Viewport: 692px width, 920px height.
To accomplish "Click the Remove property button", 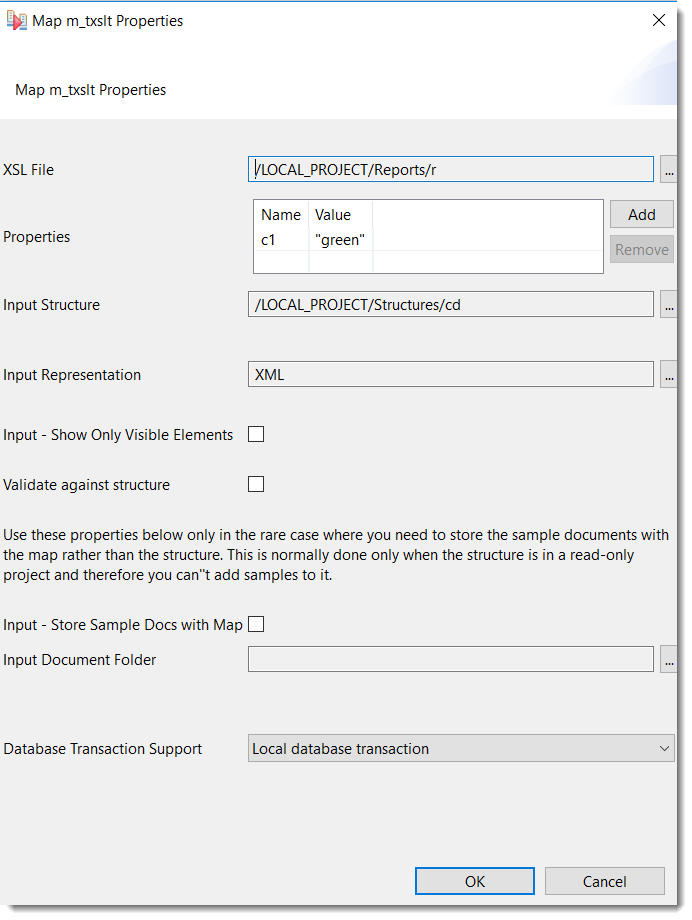I will (x=641, y=250).
